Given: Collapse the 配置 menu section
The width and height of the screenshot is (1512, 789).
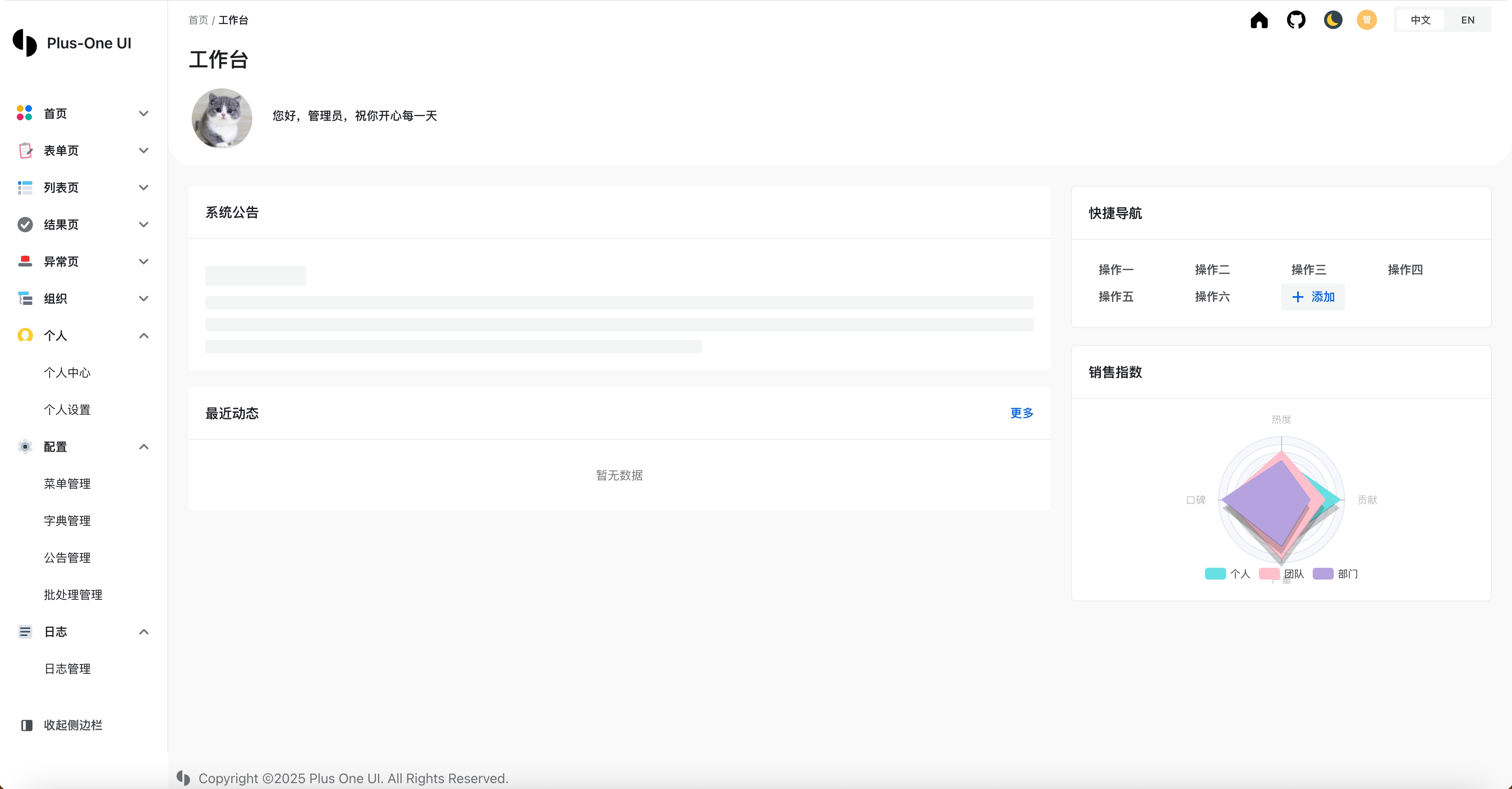Looking at the screenshot, I should (x=144, y=447).
